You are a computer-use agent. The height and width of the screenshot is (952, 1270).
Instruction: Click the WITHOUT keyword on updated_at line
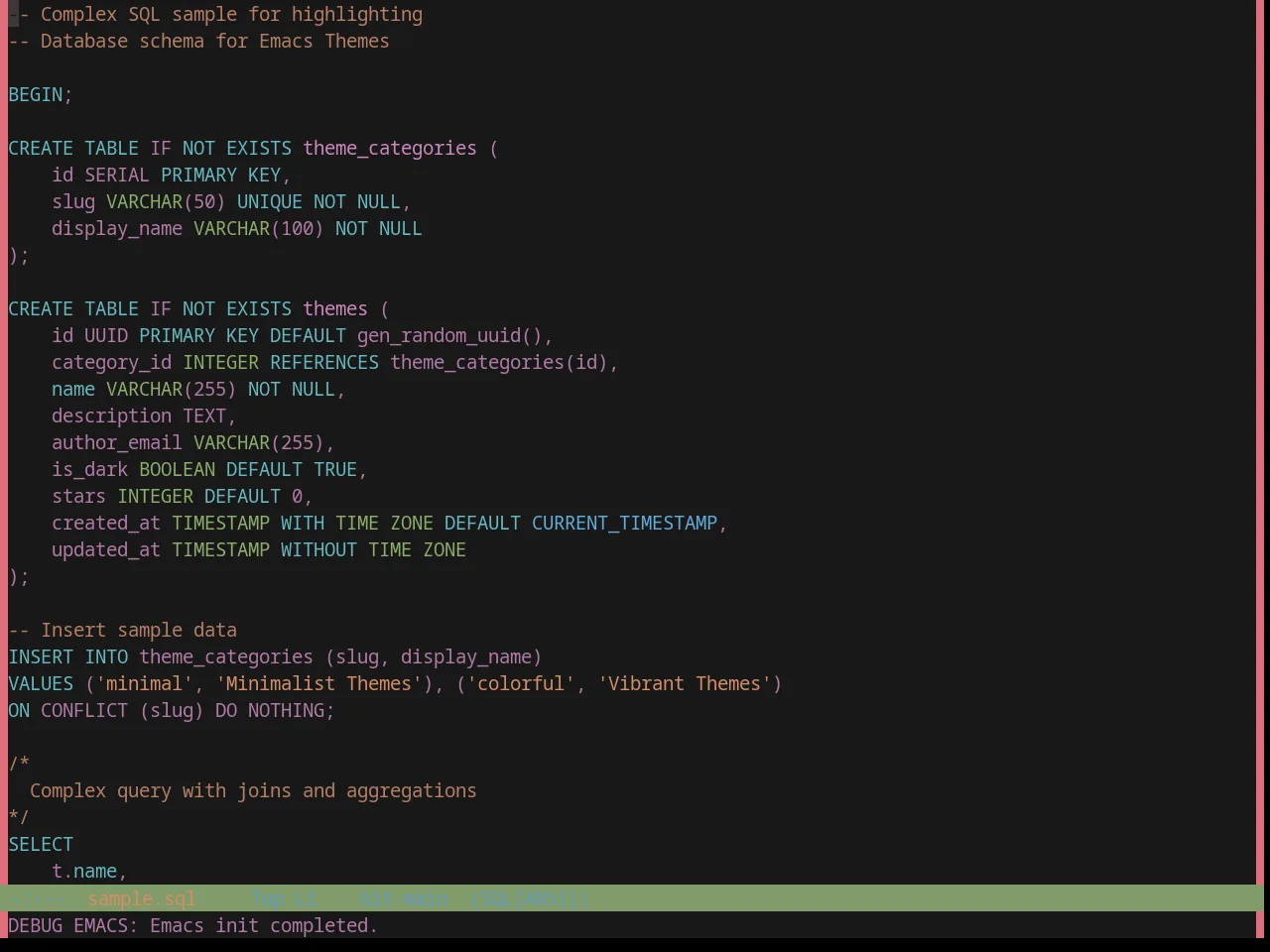[x=319, y=549]
